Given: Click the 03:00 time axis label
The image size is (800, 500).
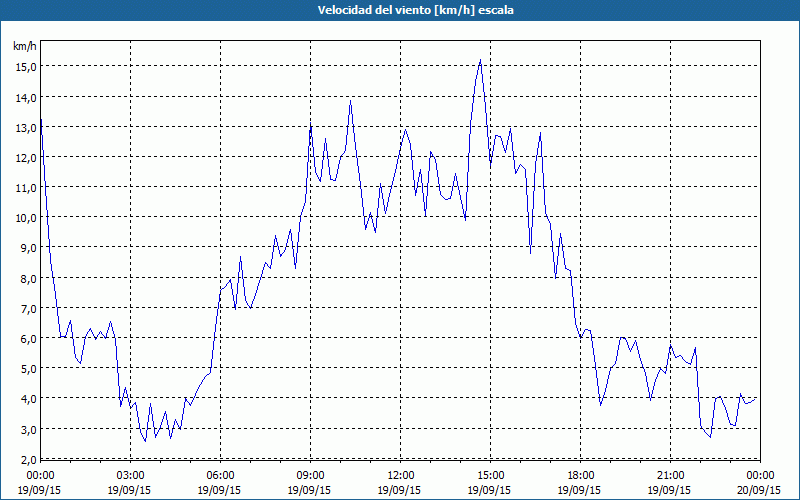Looking at the screenshot, I should point(130,476).
